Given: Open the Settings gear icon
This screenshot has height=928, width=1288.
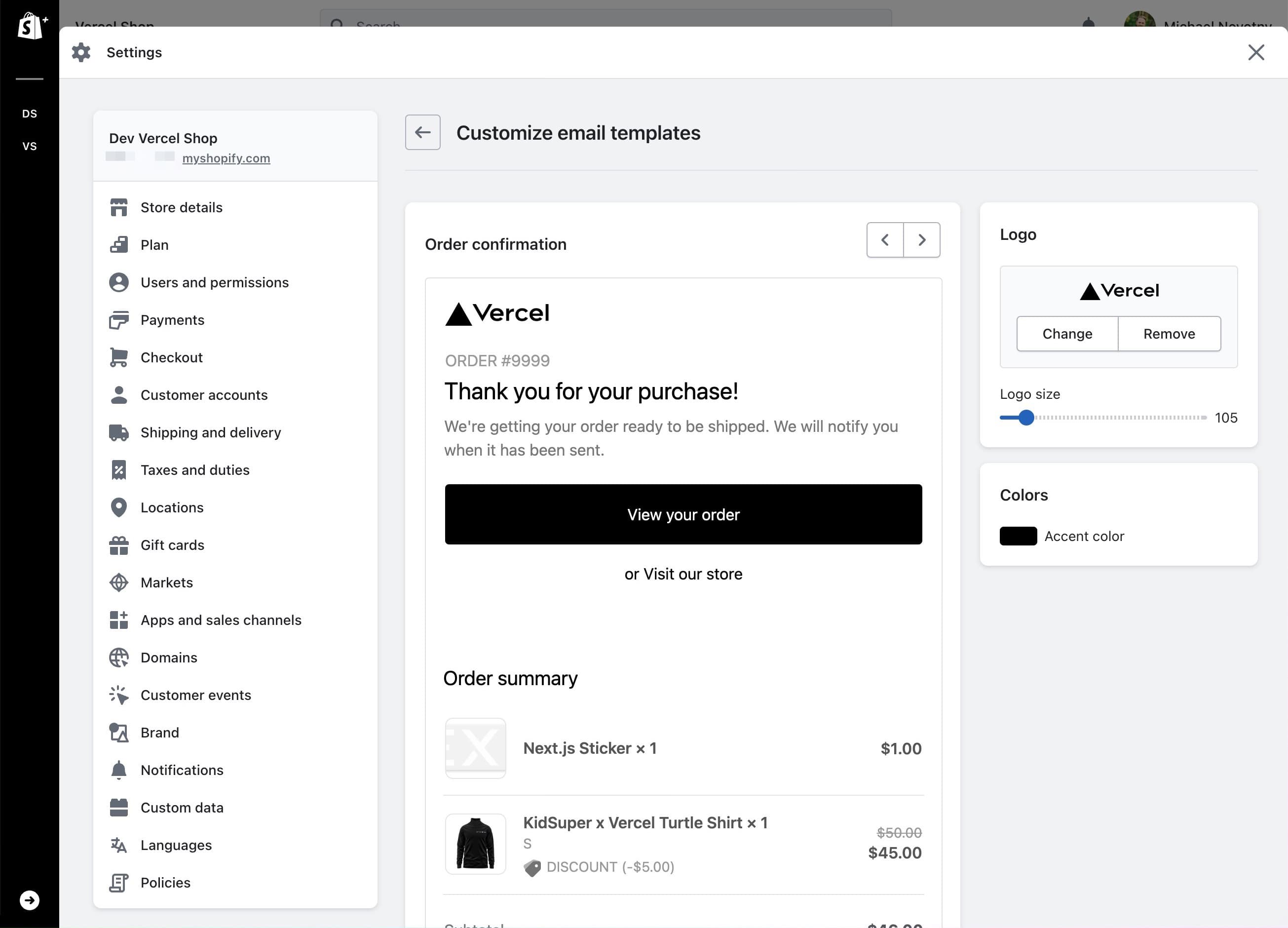Looking at the screenshot, I should 80,52.
